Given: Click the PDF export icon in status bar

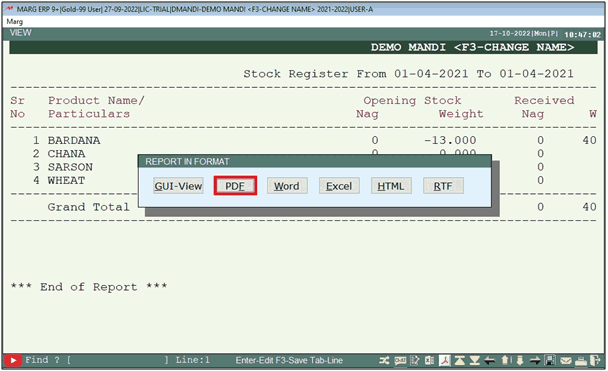Looking at the screenshot, I should (445, 361).
